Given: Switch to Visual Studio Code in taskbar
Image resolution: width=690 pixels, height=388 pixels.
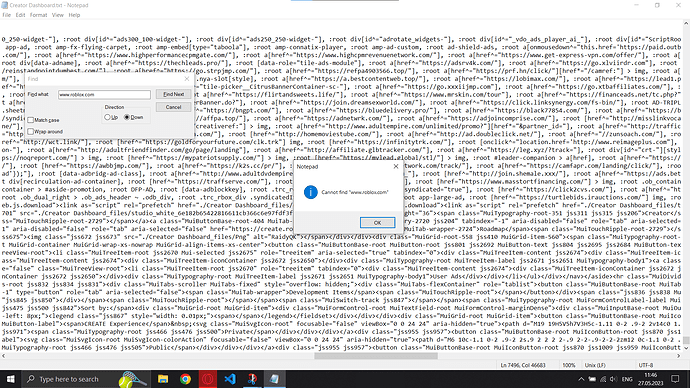Looking at the screenshot, I should coord(230,379).
